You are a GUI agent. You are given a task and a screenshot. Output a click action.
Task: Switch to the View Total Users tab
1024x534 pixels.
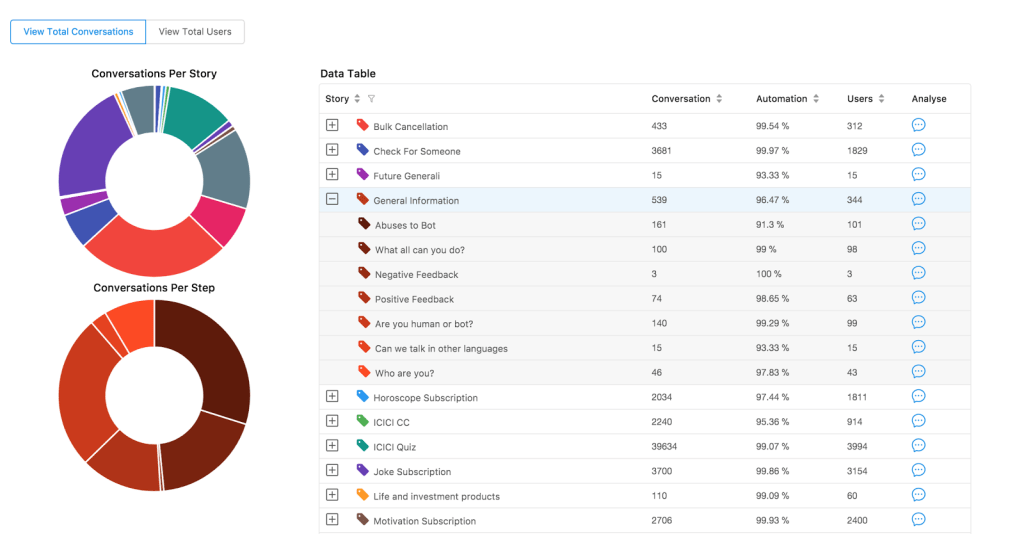pos(195,32)
